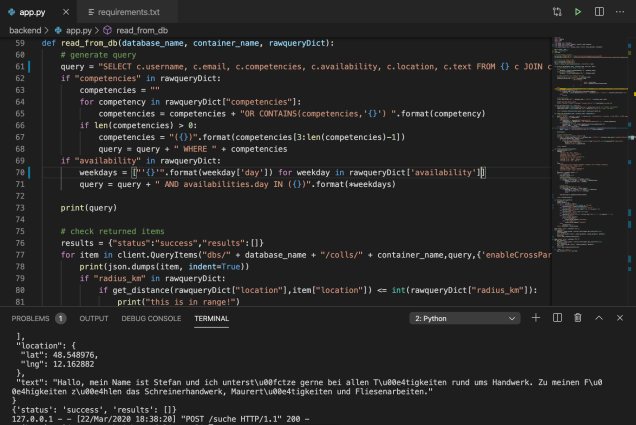Click line number 76 in the gutter
Image resolution: width=636 pixels, height=425 pixels.
click(20, 243)
